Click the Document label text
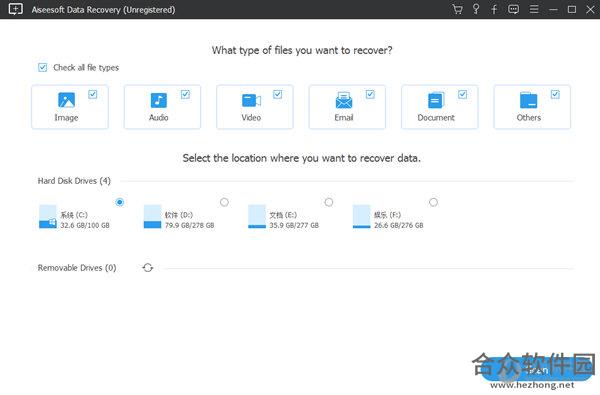Screen dimensions: 600x395 (436, 118)
